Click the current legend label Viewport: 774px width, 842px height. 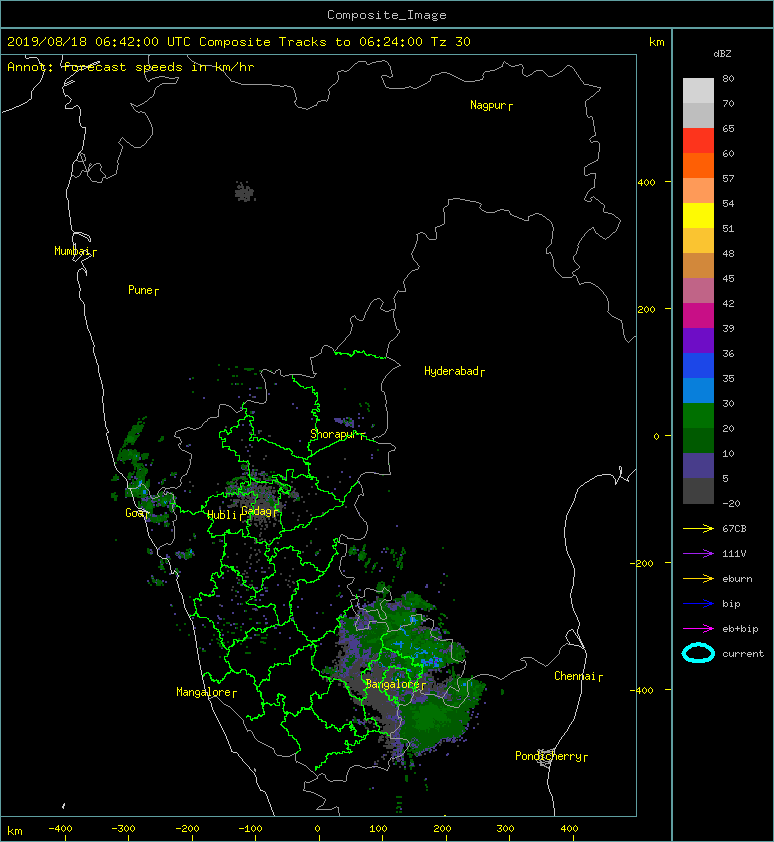pos(743,654)
